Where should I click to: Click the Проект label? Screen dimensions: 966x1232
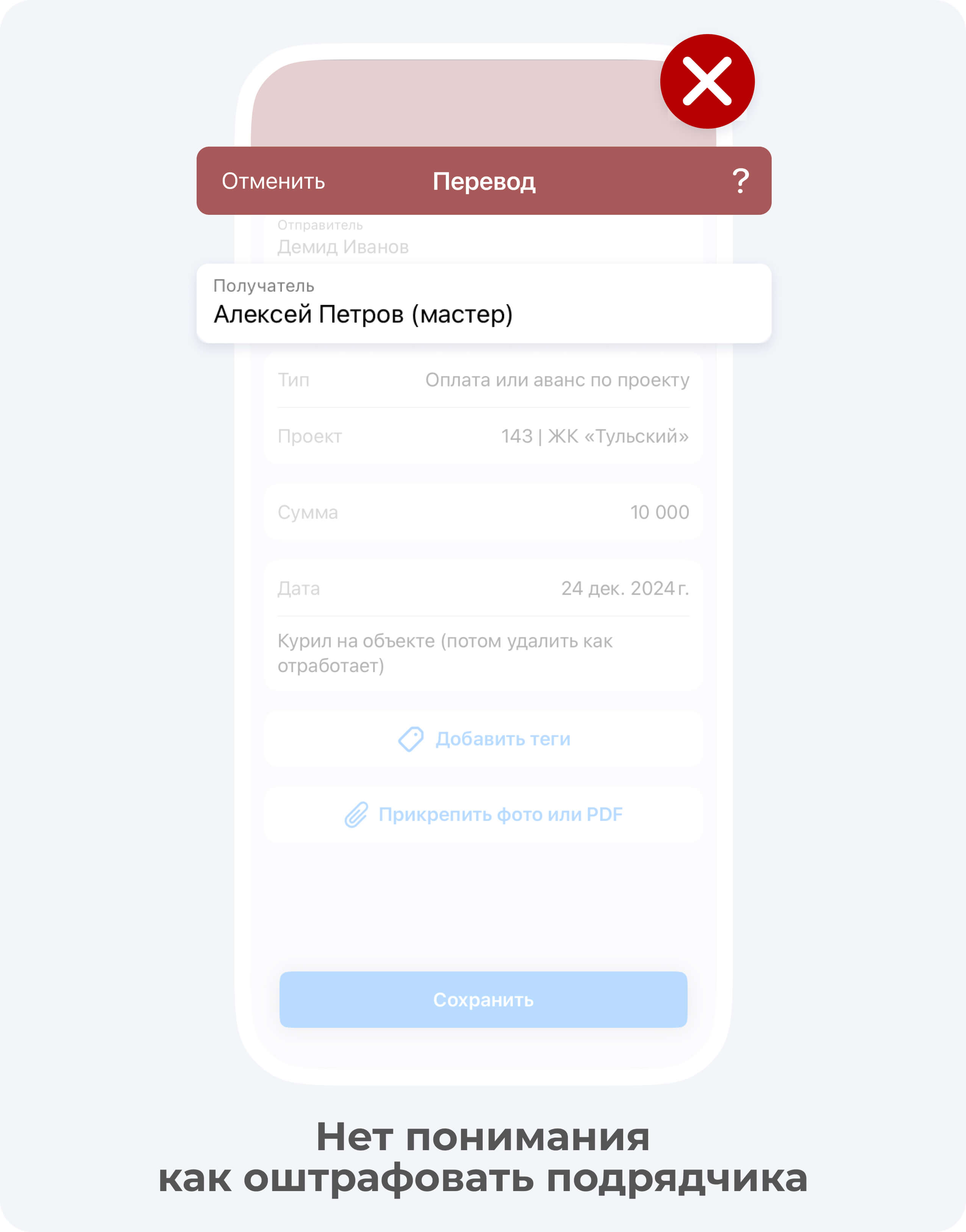309,436
